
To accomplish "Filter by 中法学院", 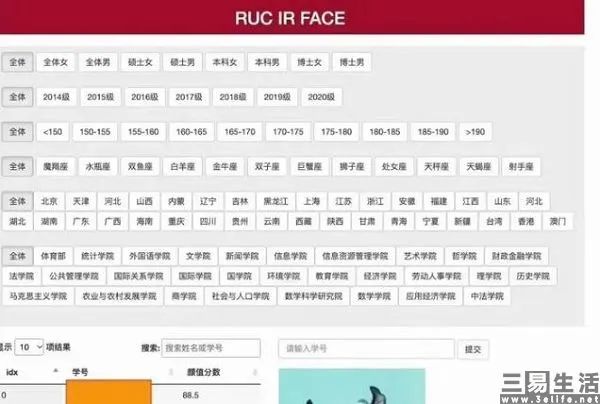I will (x=487, y=296).
